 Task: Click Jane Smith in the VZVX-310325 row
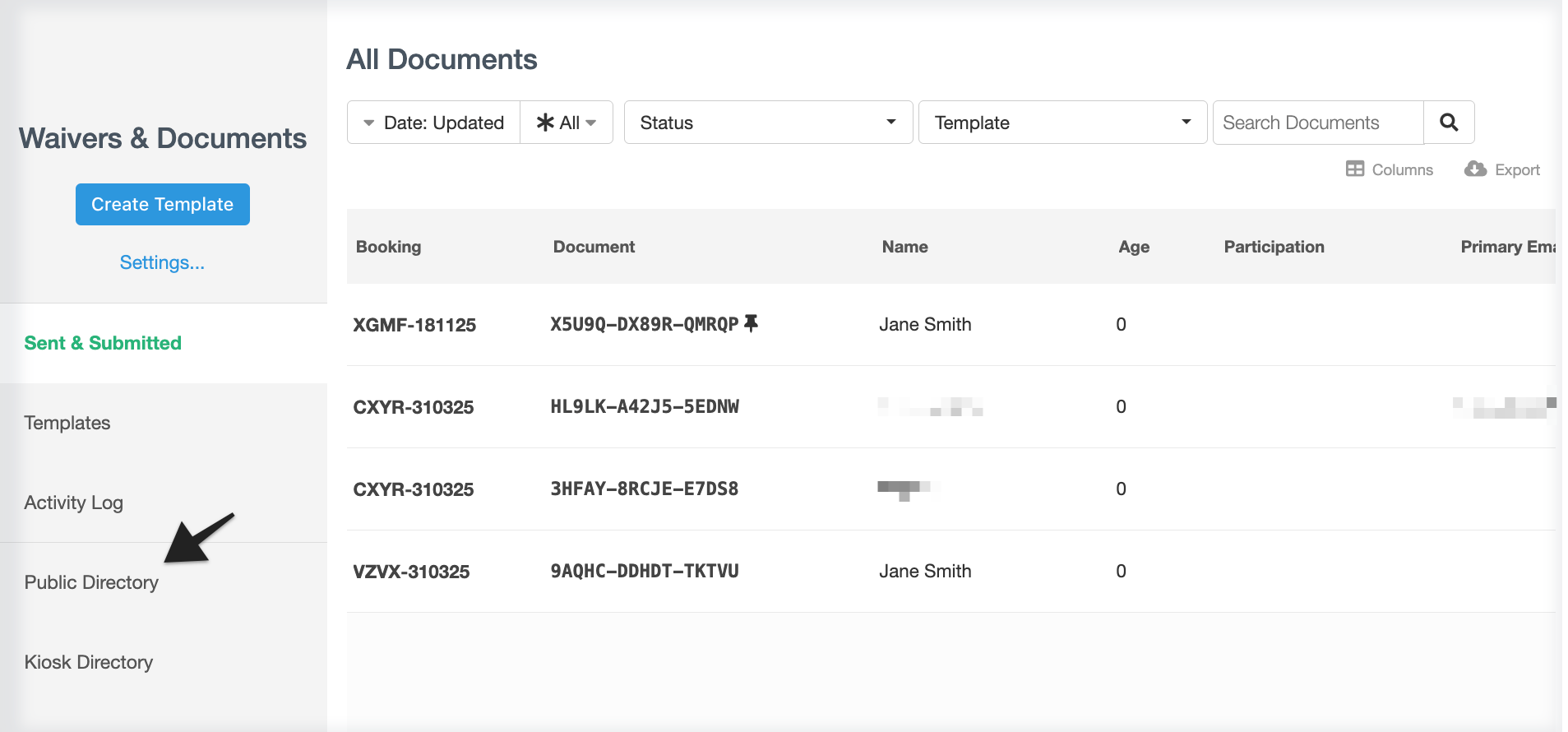pos(925,571)
